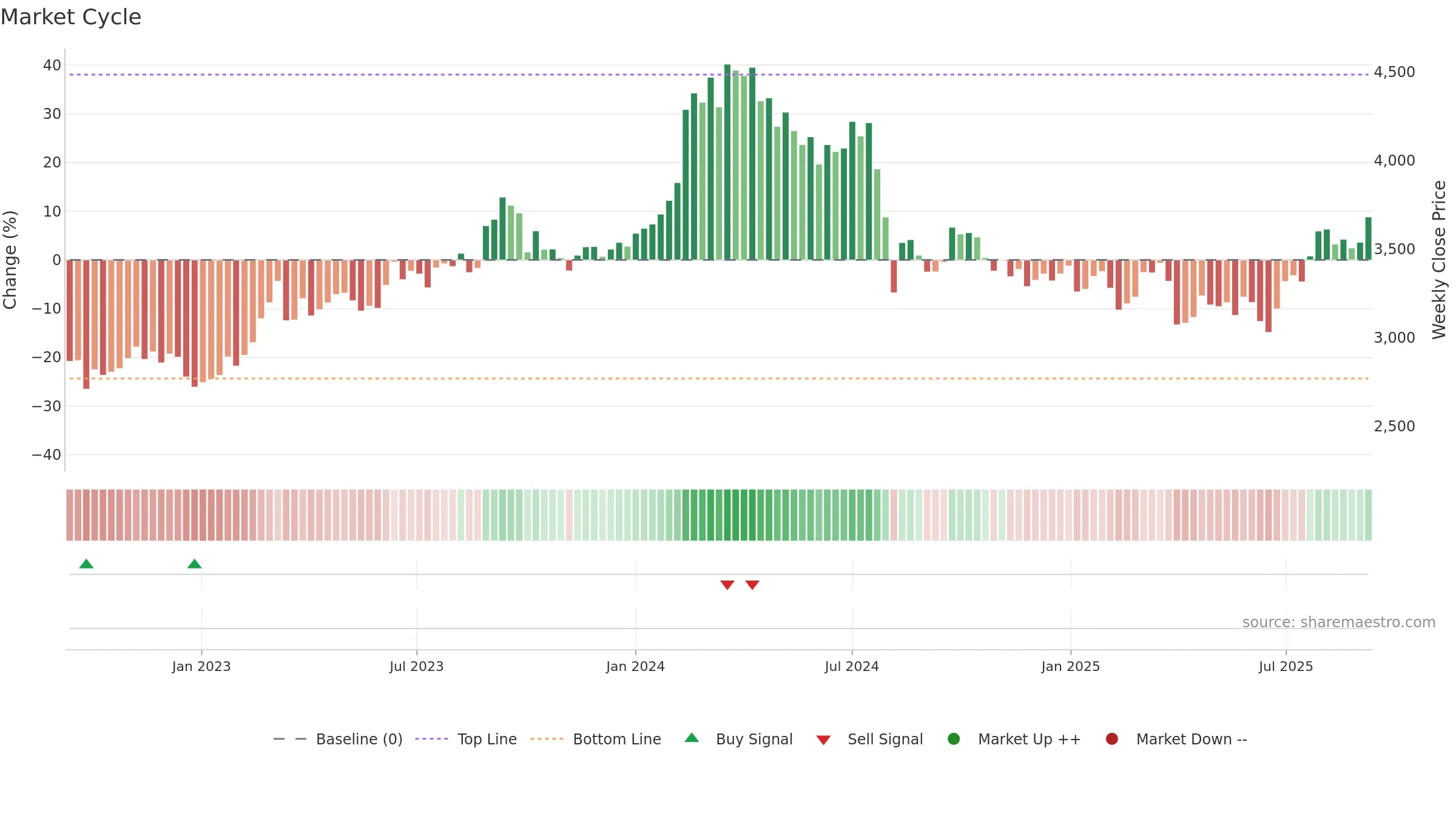Click the Jan 2025 axis label
Screen dimensions: 1456x819
pos(1071,667)
